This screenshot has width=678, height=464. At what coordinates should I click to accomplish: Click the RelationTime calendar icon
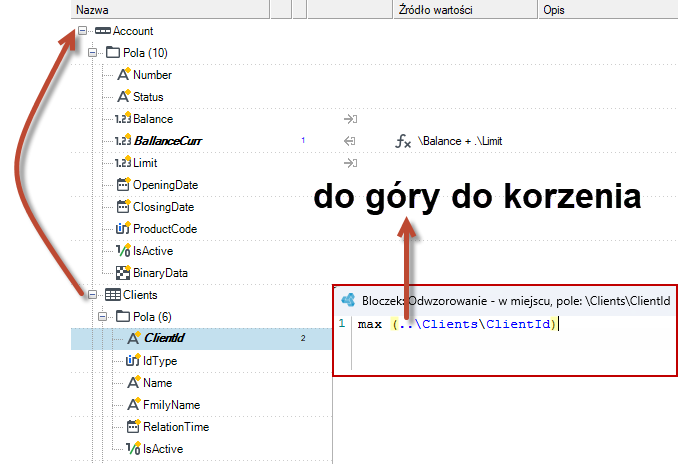click(134, 426)
